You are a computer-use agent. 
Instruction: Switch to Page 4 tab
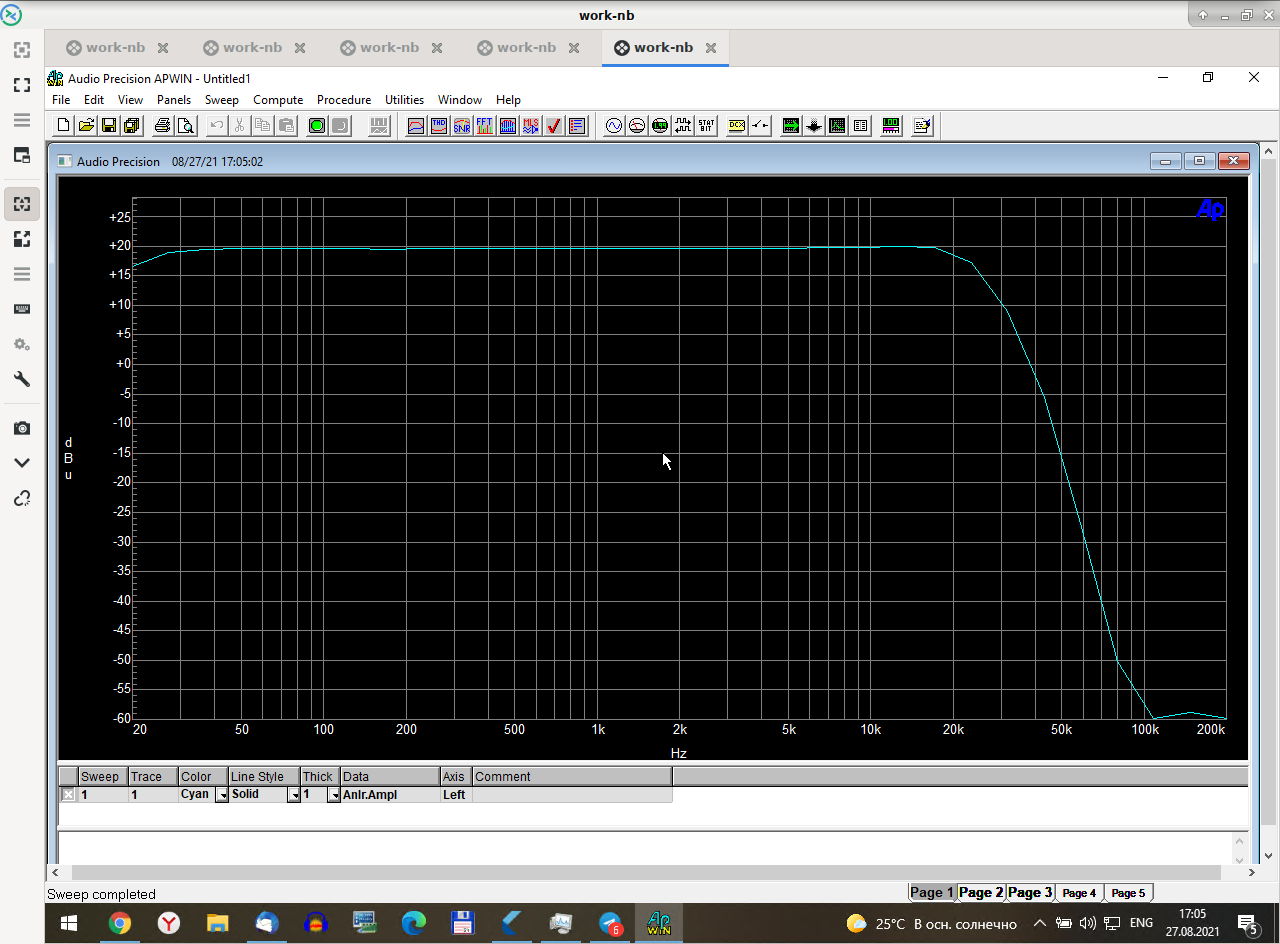click(1079, 893)
